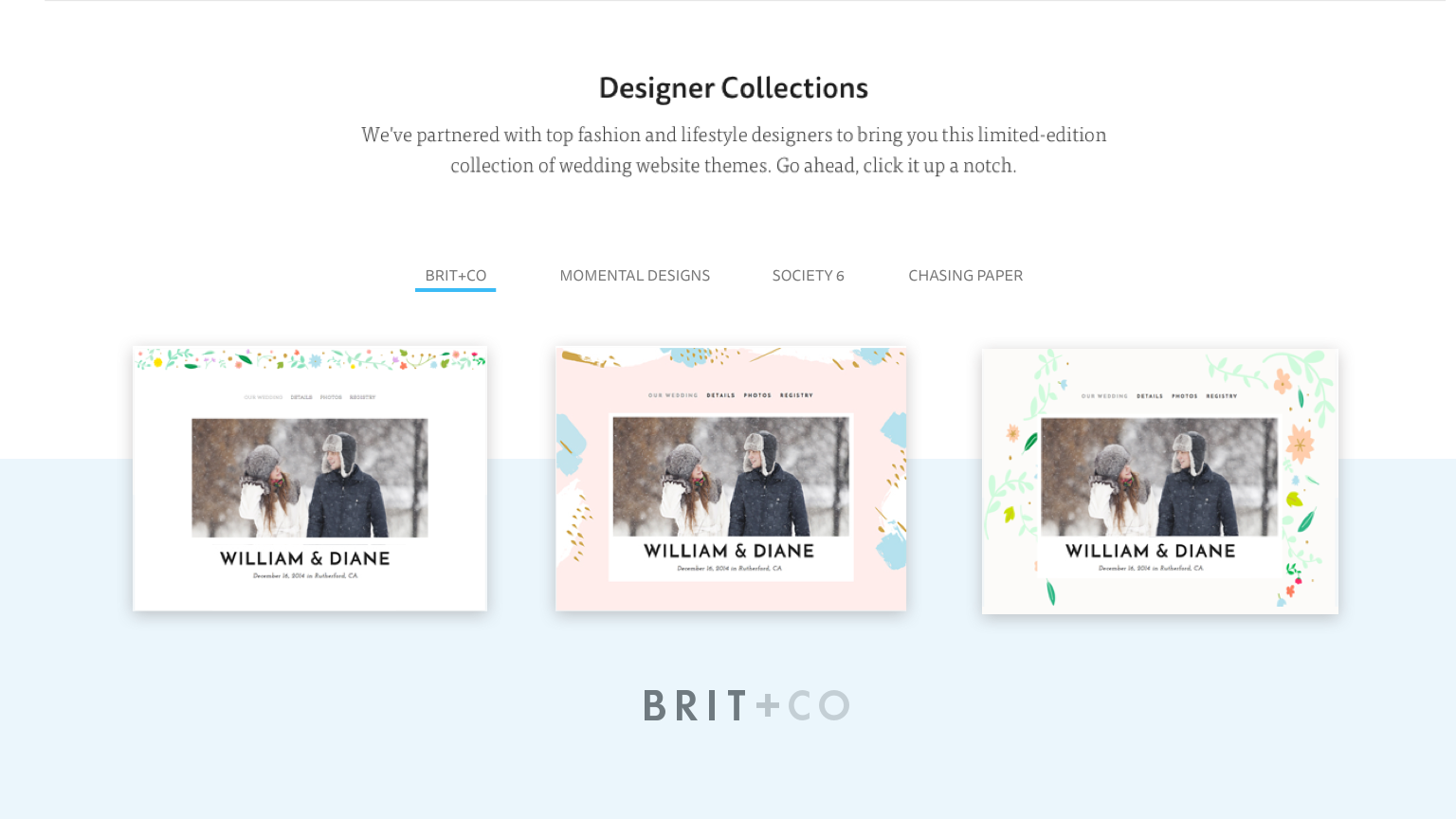Click REGISTRY in the pink theme's mini navigation
The height and width of the screenshot is (819, 1456).
(x=796, y=395)
